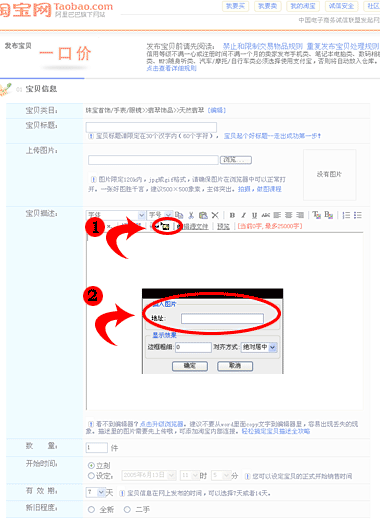
Task: Open the minute dropdown before 分
Action: coord(221,475)
